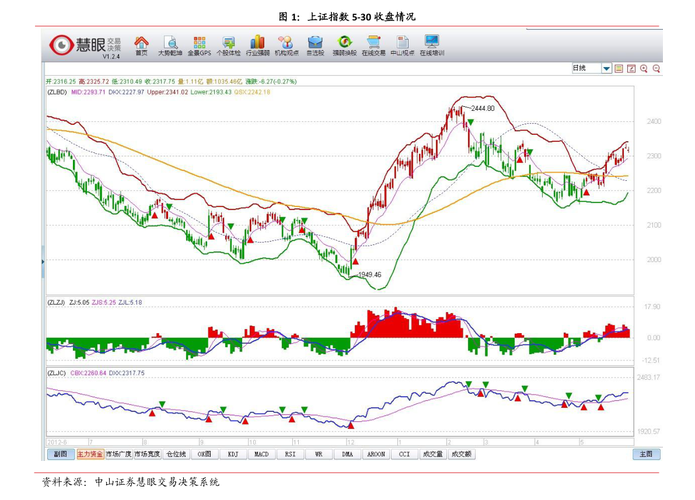Click the 成交量 volume tab
Screen dimensions: 695x500
click(433, 453)
